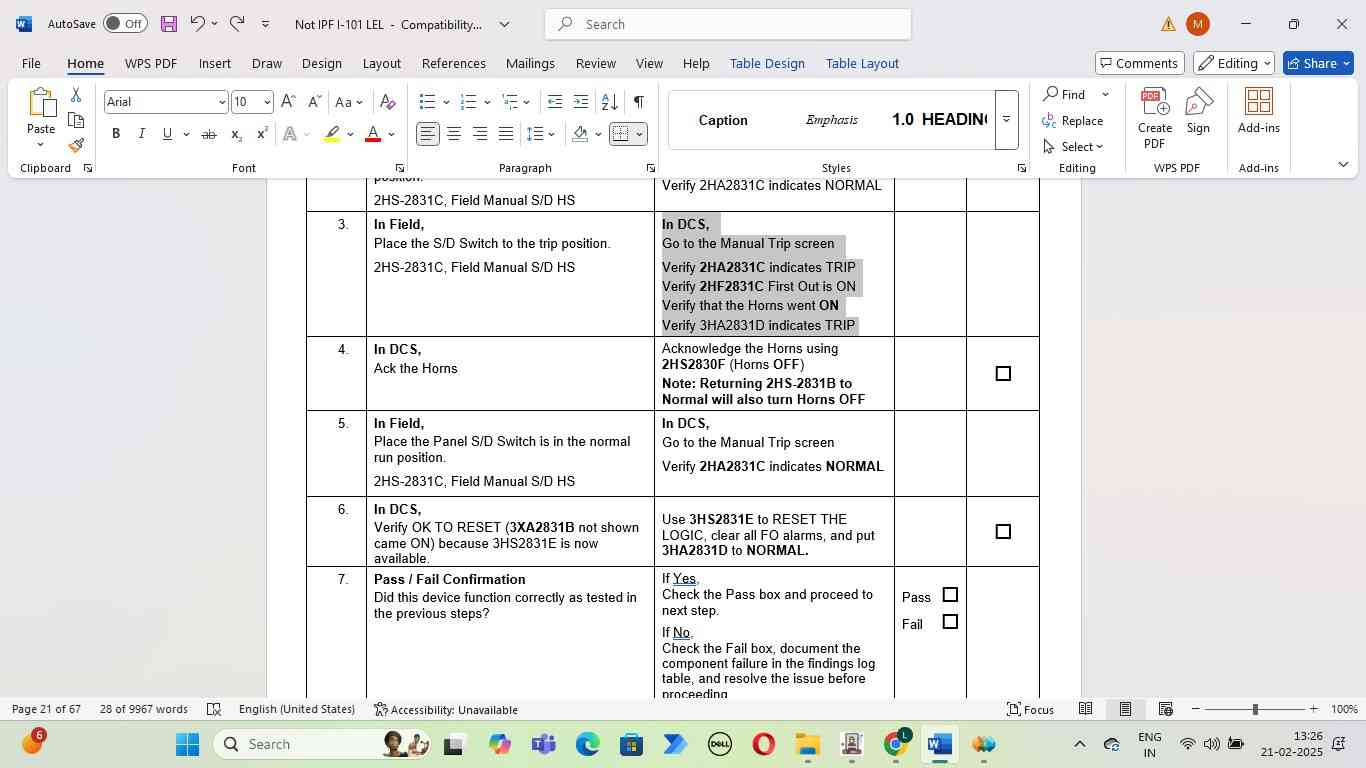Click the Save icon in title bar

[169, 24]
